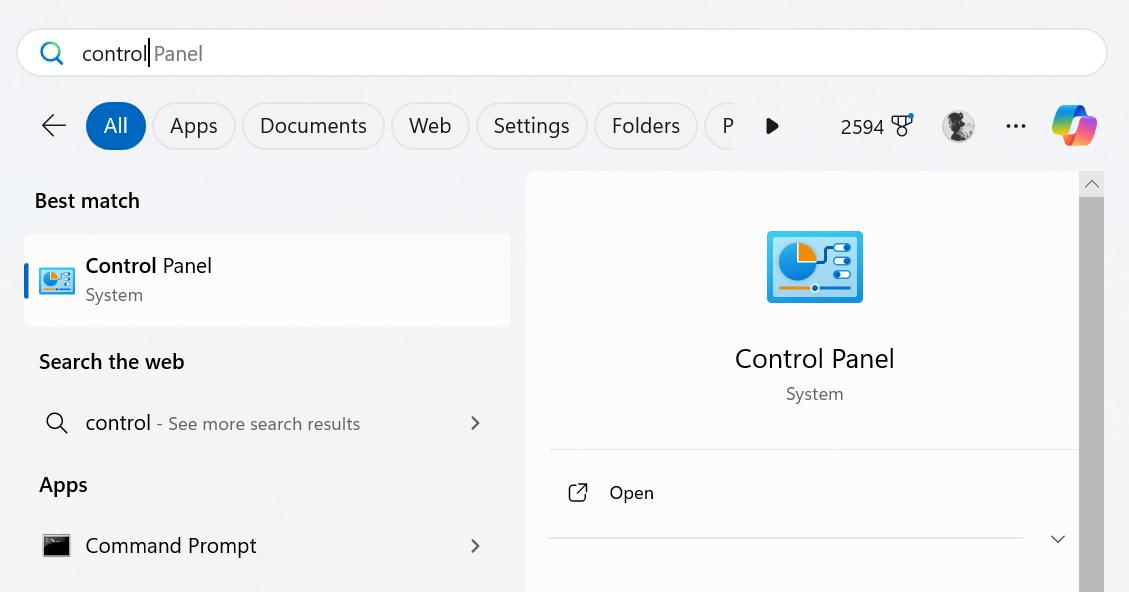Click the scrollbar up arrow

pos(1092,184)
